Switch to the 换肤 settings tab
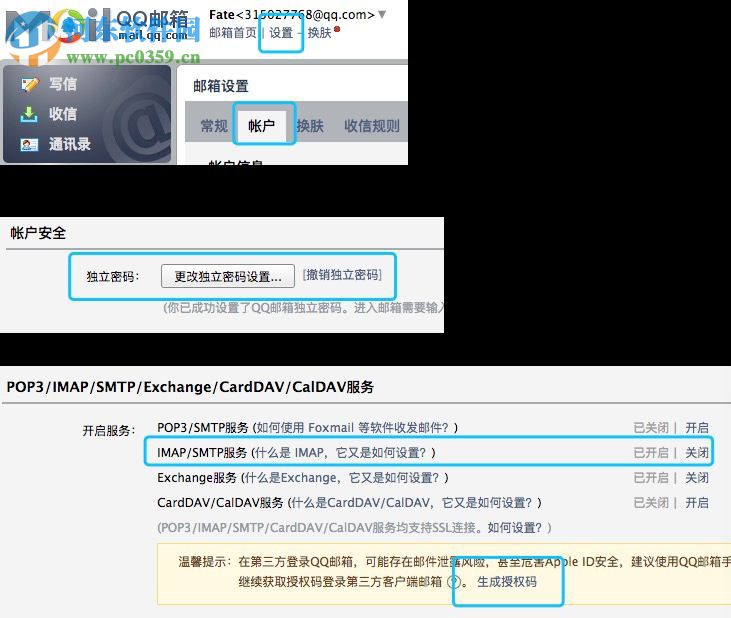The width and height of the screenshot is (731, 618). coord(310,125)
